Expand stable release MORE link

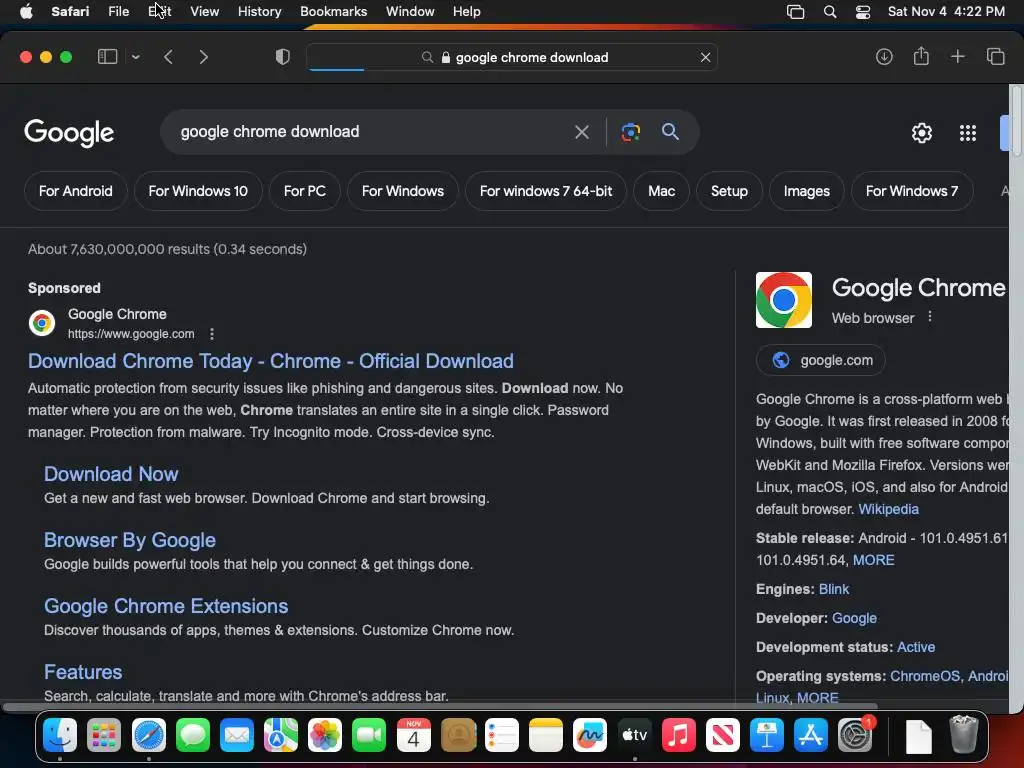pos(873,560)
